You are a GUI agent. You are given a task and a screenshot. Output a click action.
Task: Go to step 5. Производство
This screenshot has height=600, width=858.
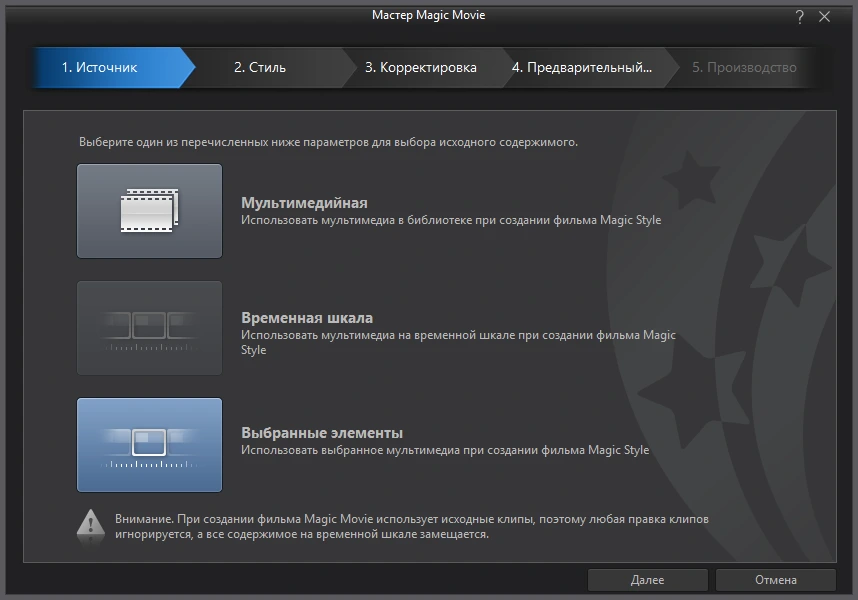[x=744, y=67]
